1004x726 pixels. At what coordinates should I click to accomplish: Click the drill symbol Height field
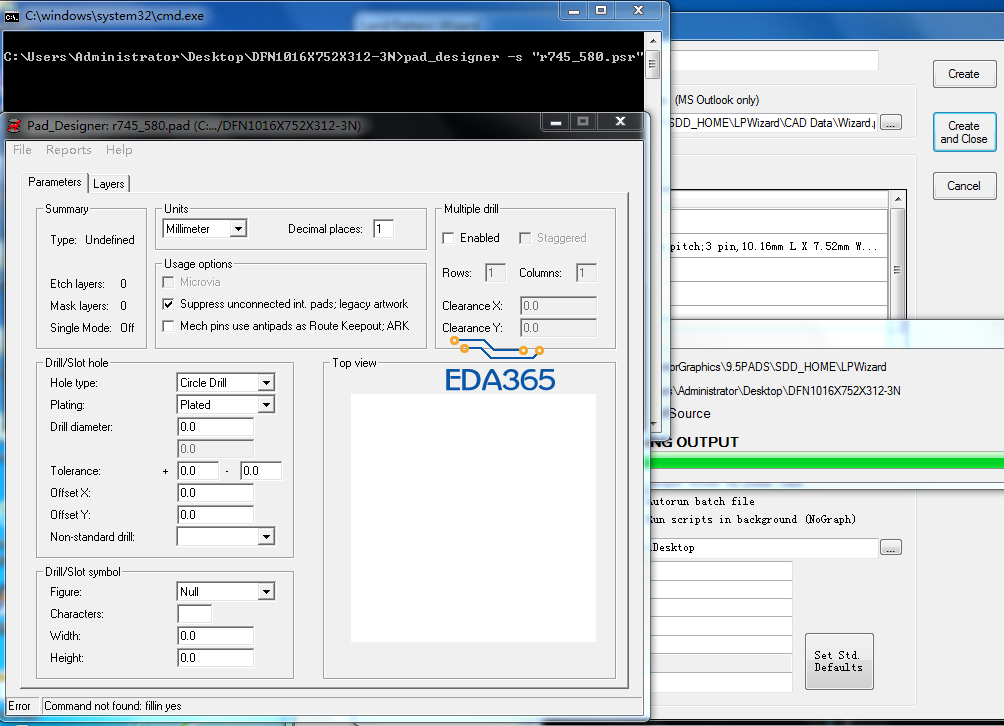tap(215, 657)
